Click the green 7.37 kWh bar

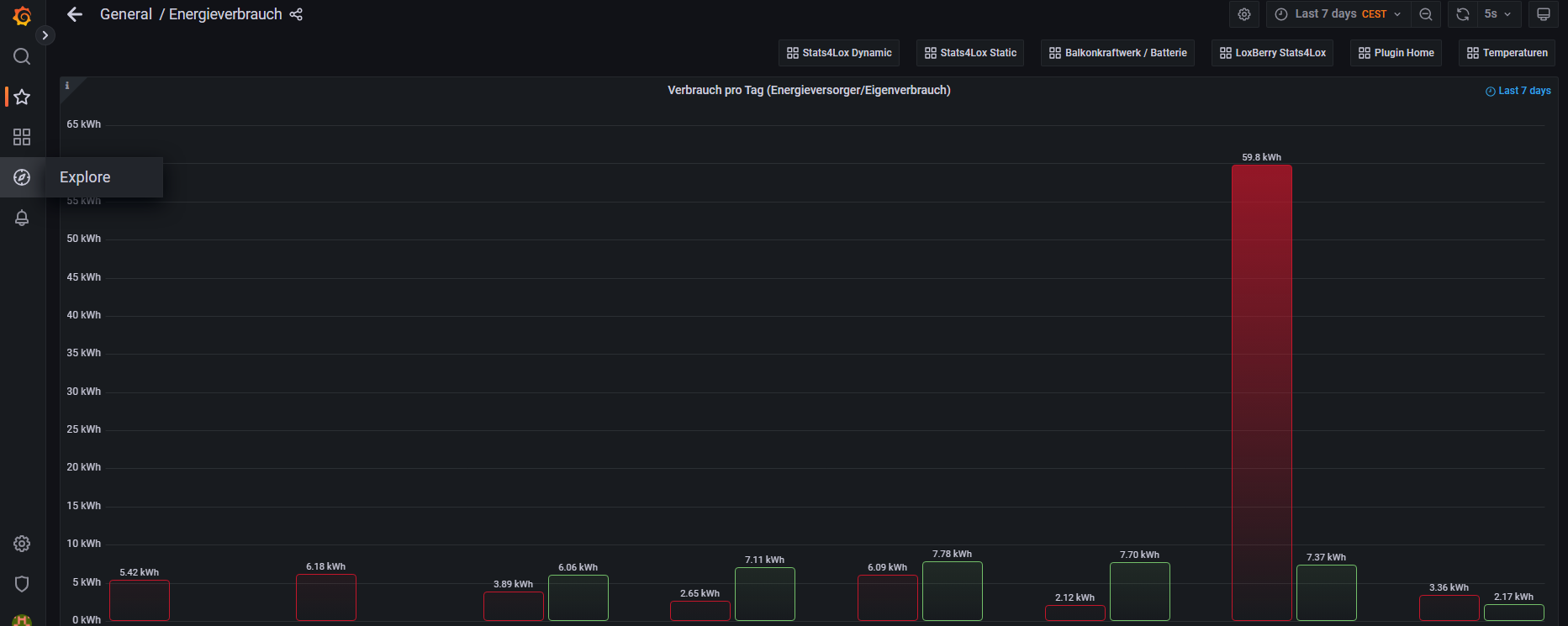(x=1327, y=593)
